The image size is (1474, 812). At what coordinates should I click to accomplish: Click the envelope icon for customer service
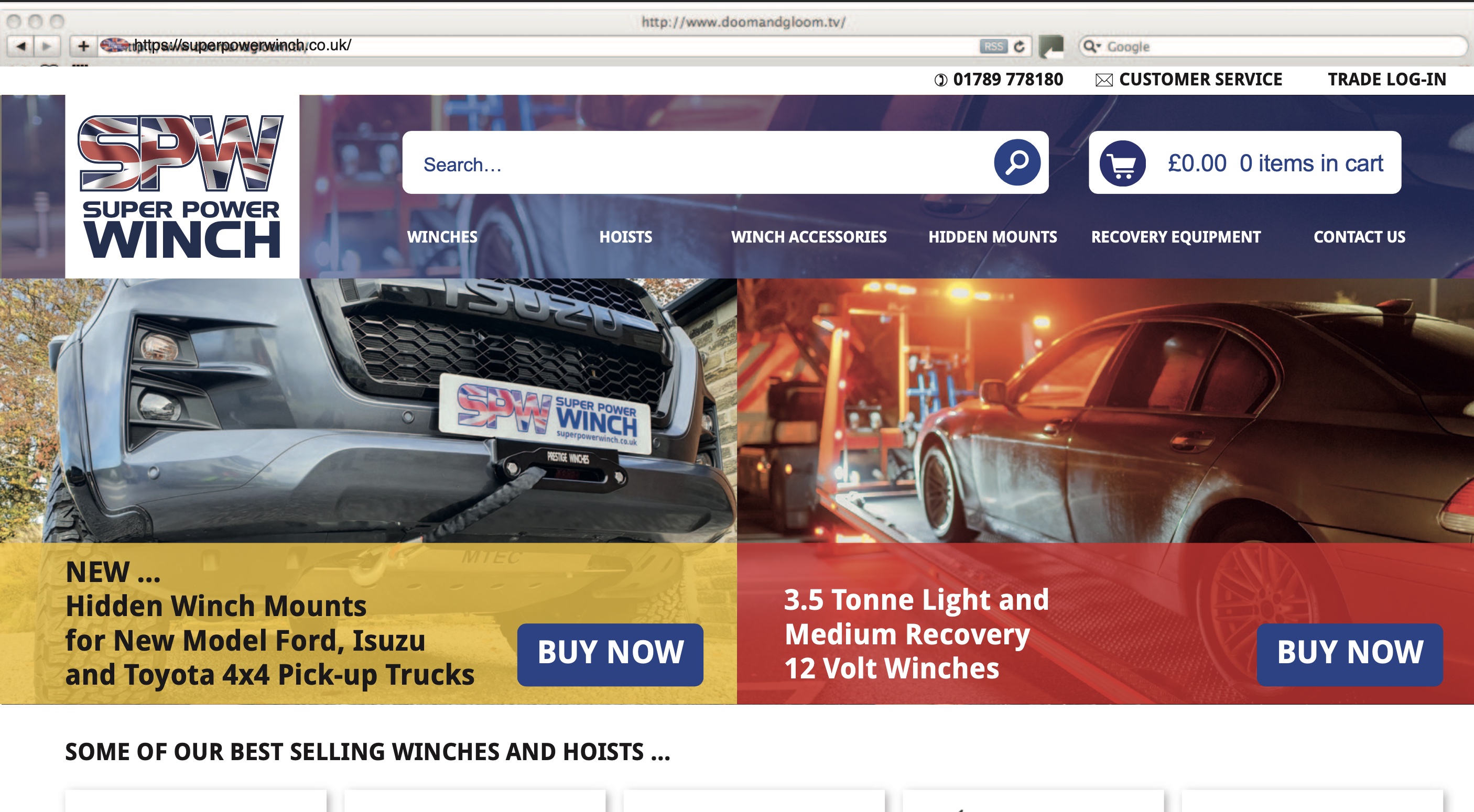1104,80
